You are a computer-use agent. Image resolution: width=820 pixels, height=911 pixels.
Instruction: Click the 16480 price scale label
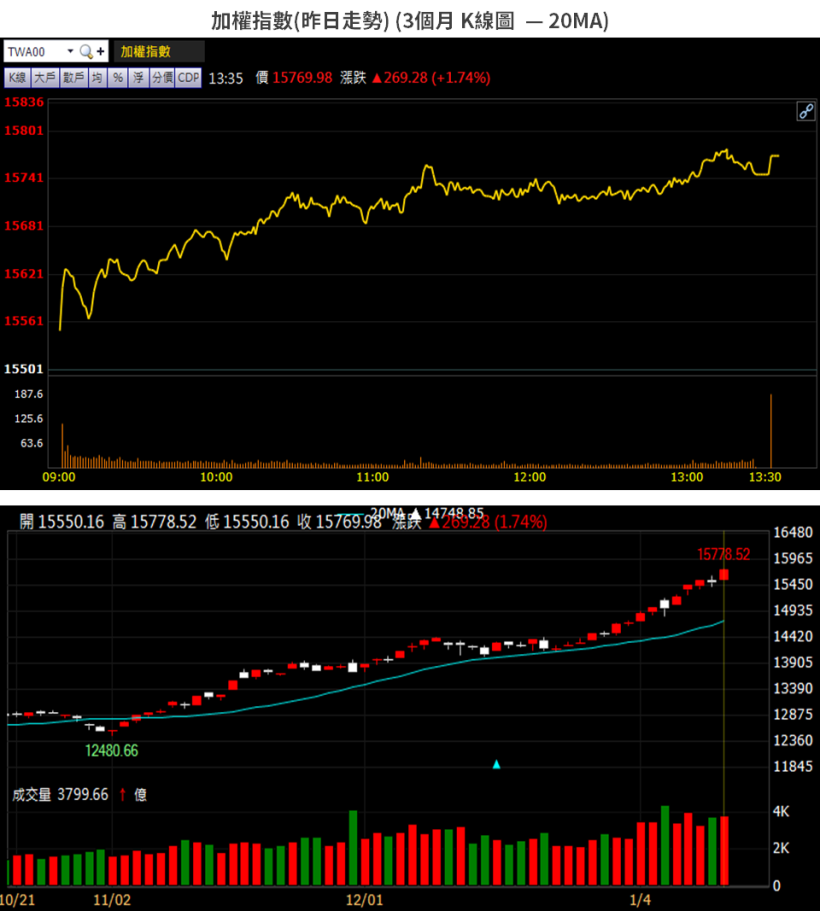(x=793, y=532)
